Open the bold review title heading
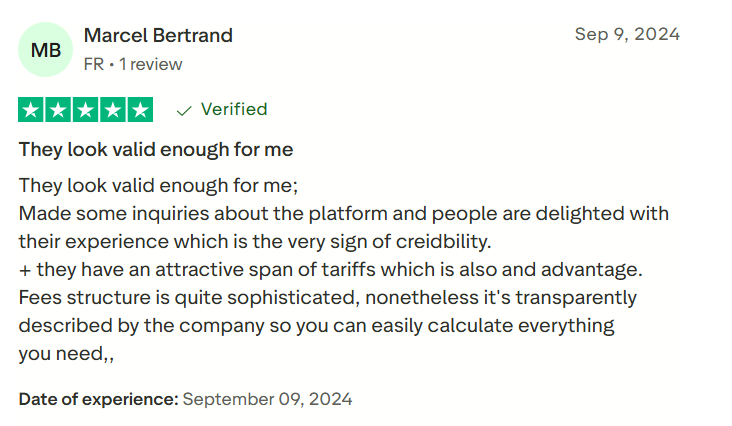This screenshot has width=732, height=426. tap(156, 150)
